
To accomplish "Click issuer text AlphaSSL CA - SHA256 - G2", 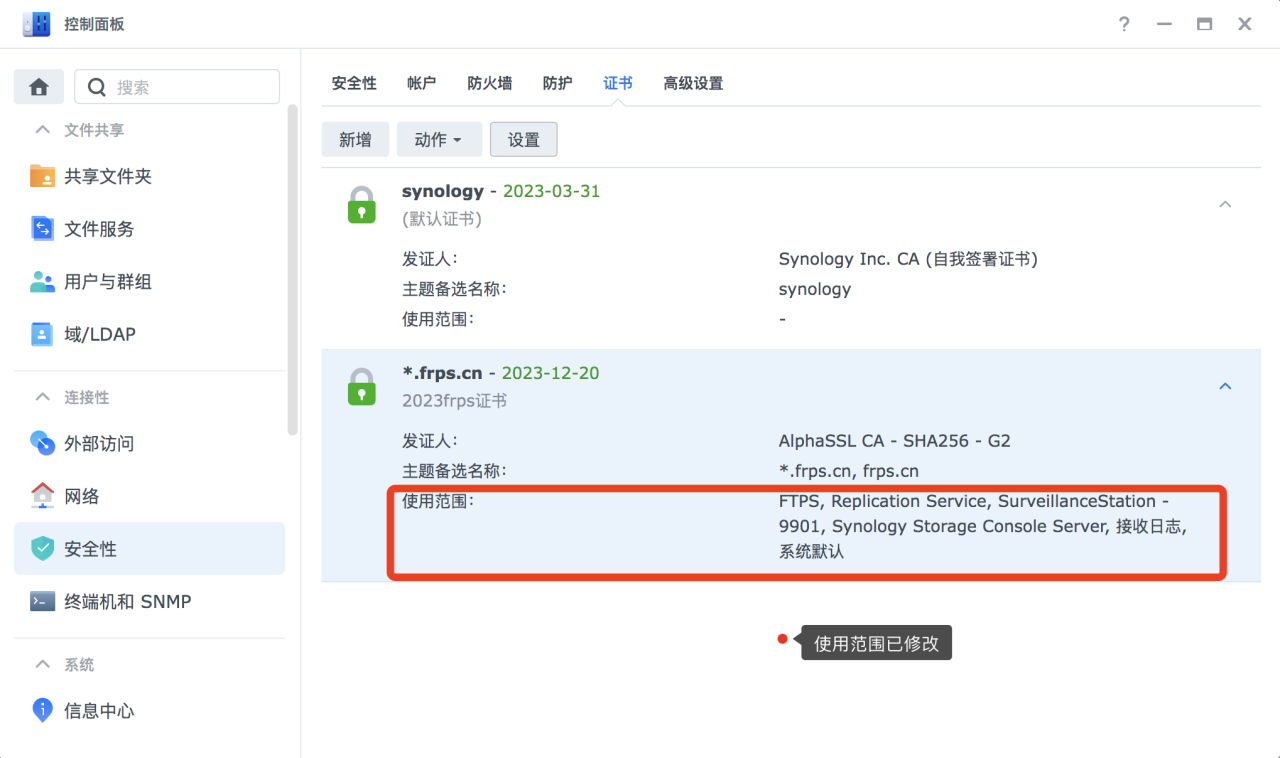I will [895, 441].
